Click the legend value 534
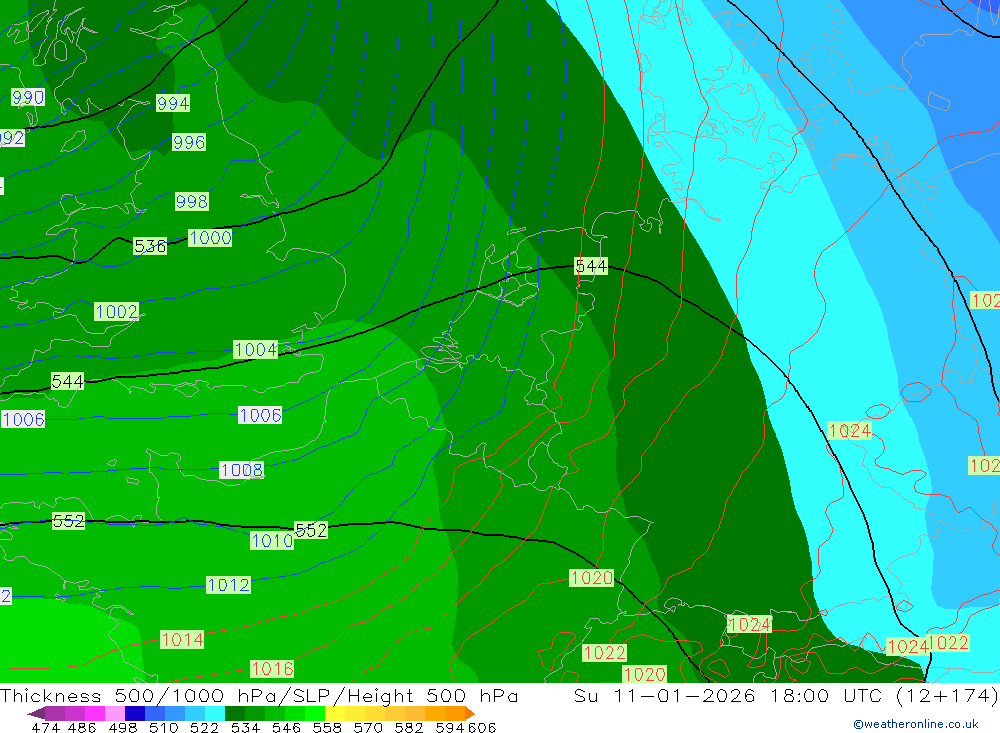 point(245,728)
